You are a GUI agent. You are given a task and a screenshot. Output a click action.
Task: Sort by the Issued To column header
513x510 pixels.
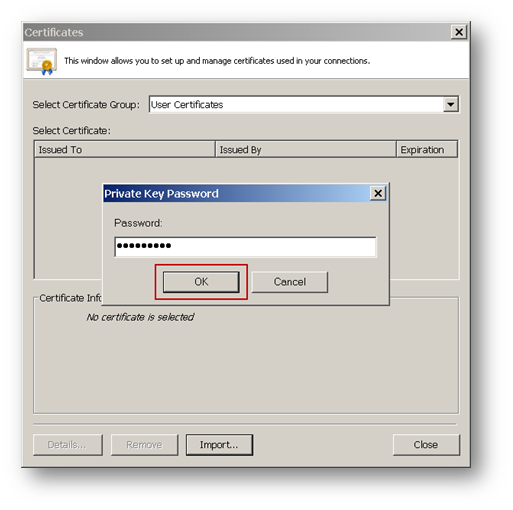[x=125, y=149]
